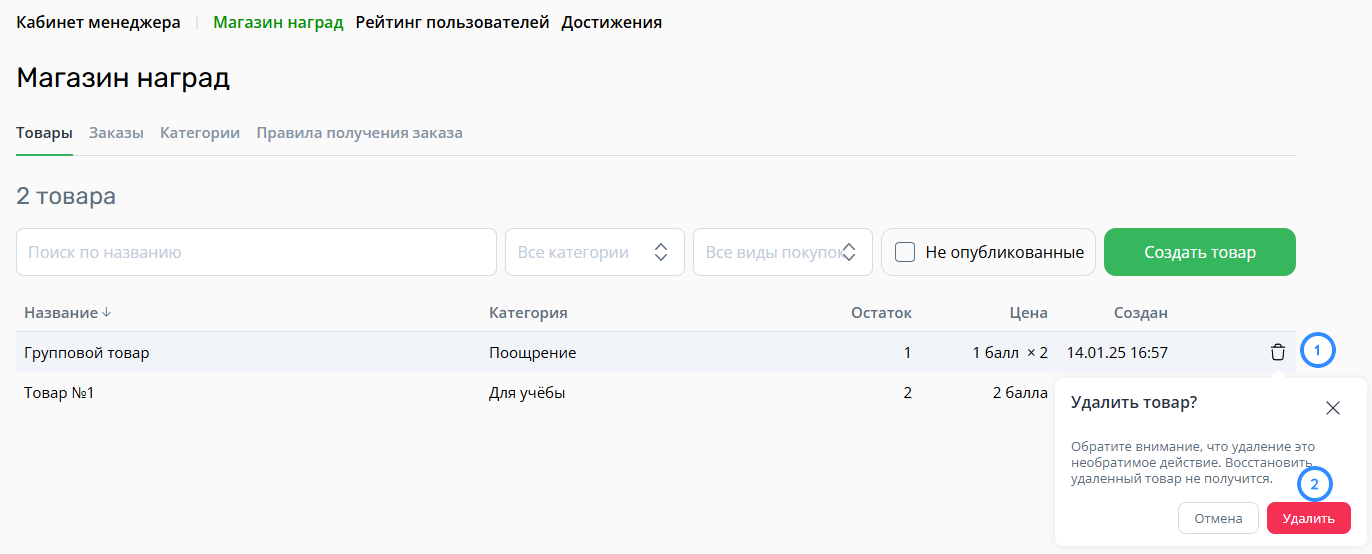Open Рейтинг пользователей menu item
Viewport: 1372px width, 554px height.
tap(452, 22)
